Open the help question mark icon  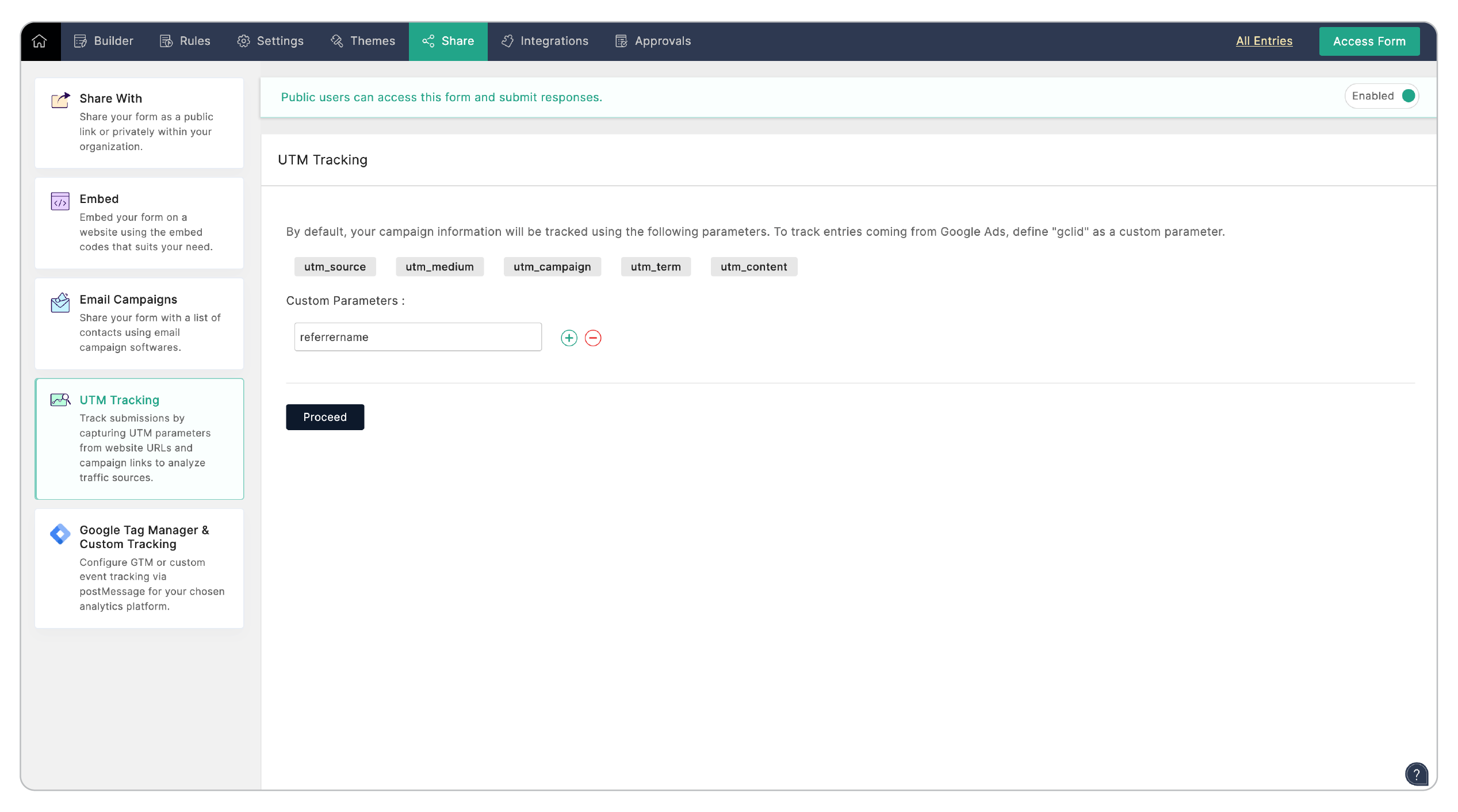pos(1417,774)
